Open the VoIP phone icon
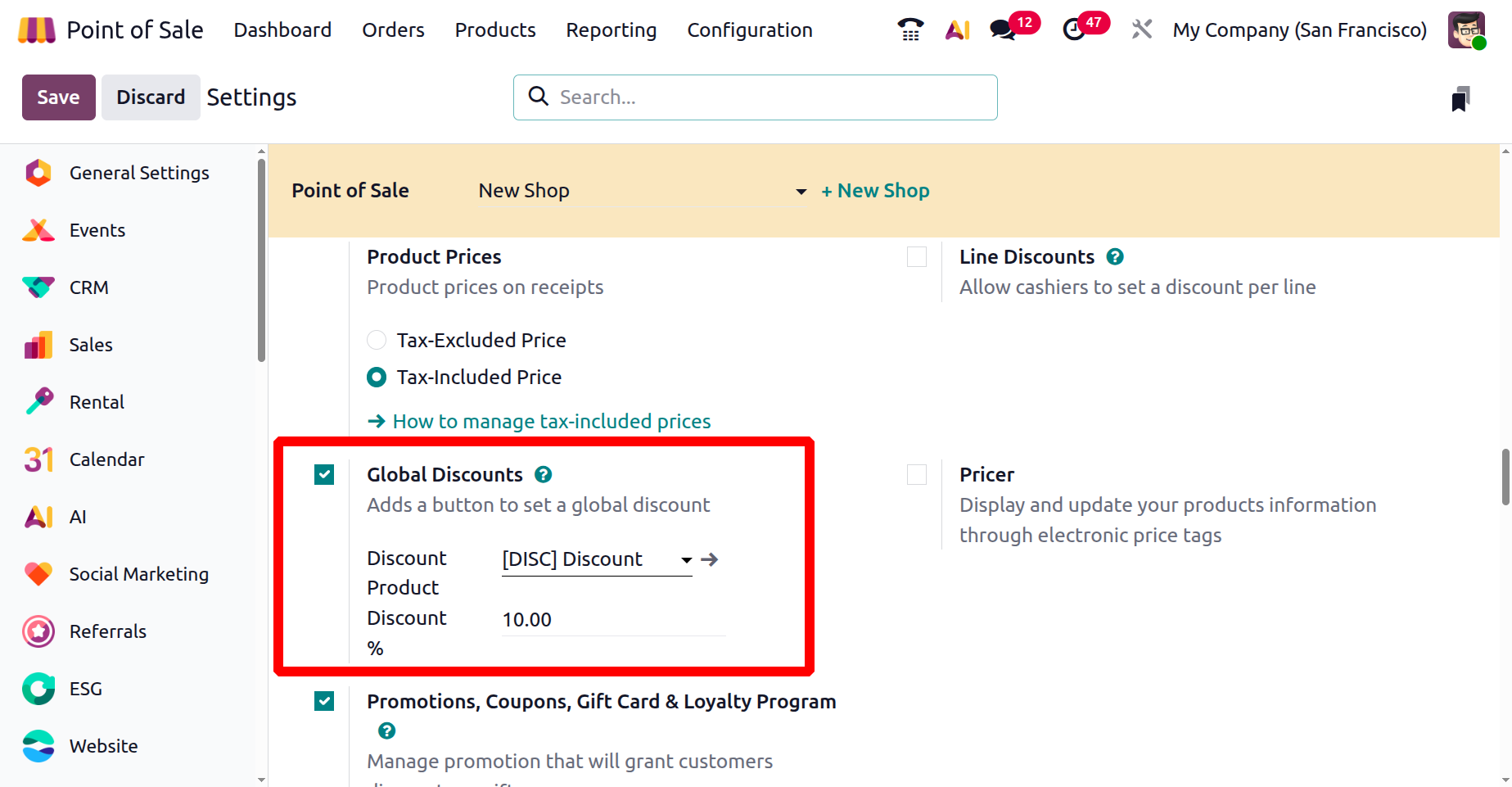This screenshot has width=1512, height=787. pos(910,30)
